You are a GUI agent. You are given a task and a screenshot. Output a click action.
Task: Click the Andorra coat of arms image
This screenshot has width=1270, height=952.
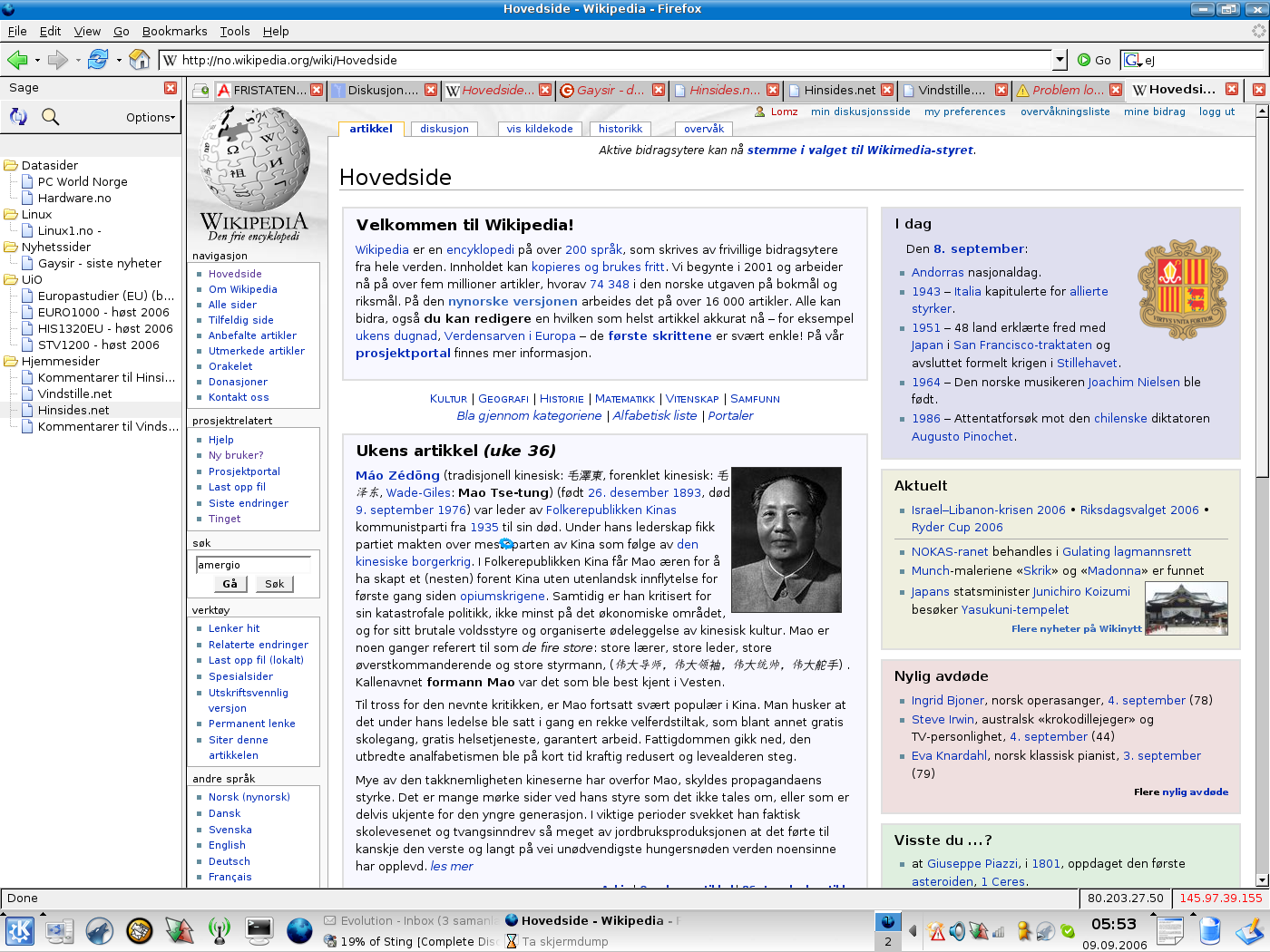pos(1183,290)
